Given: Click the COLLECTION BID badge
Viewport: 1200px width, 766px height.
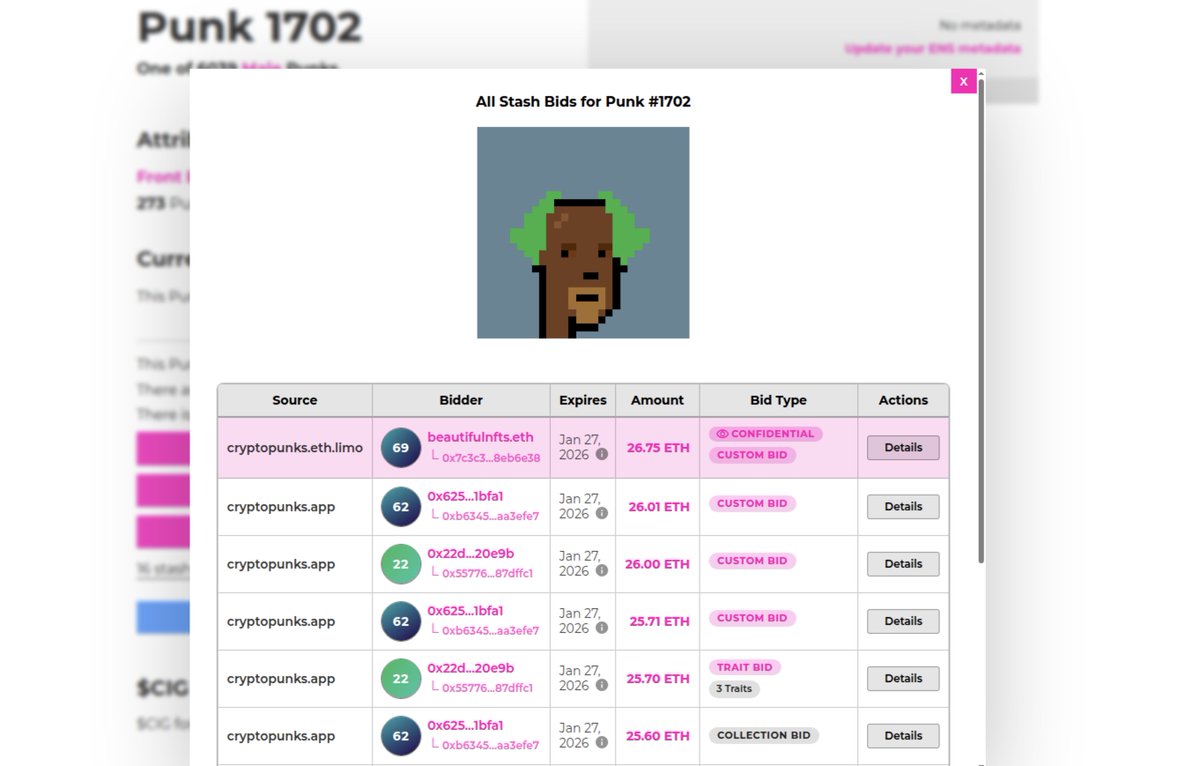Looking at the screenshot, I should pyautogui.click(x=764, y=735).
